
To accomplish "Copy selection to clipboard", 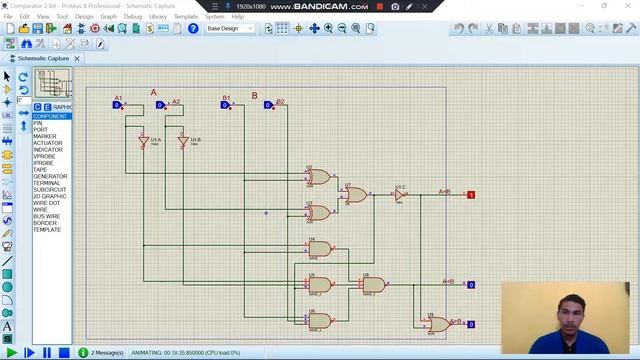I will 503,29.
